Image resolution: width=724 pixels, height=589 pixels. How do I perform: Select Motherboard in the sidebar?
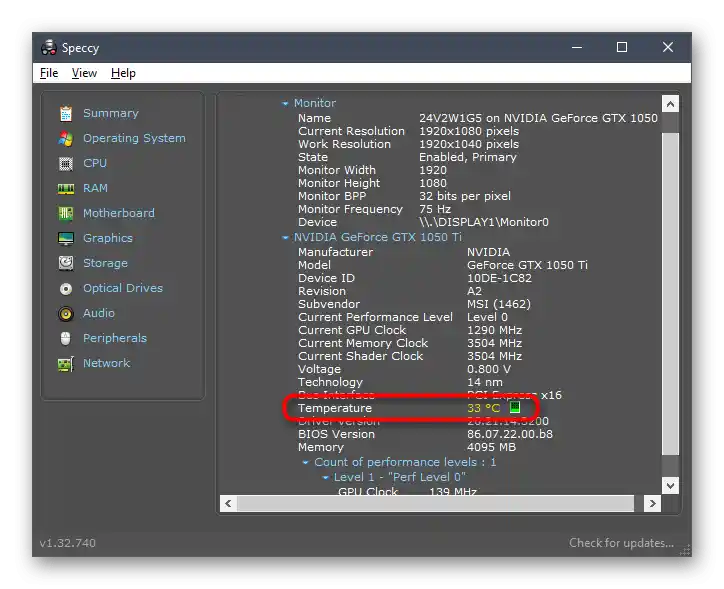point(119,213)
